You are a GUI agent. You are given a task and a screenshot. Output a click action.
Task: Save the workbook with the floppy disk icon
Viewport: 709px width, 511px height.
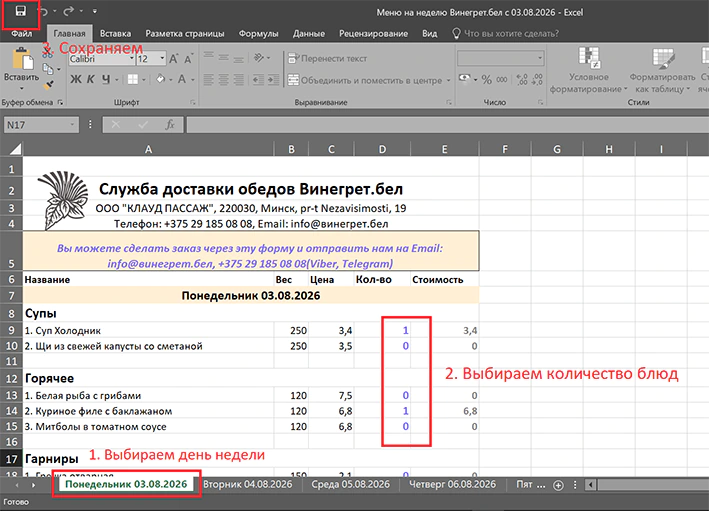(20, 11)
